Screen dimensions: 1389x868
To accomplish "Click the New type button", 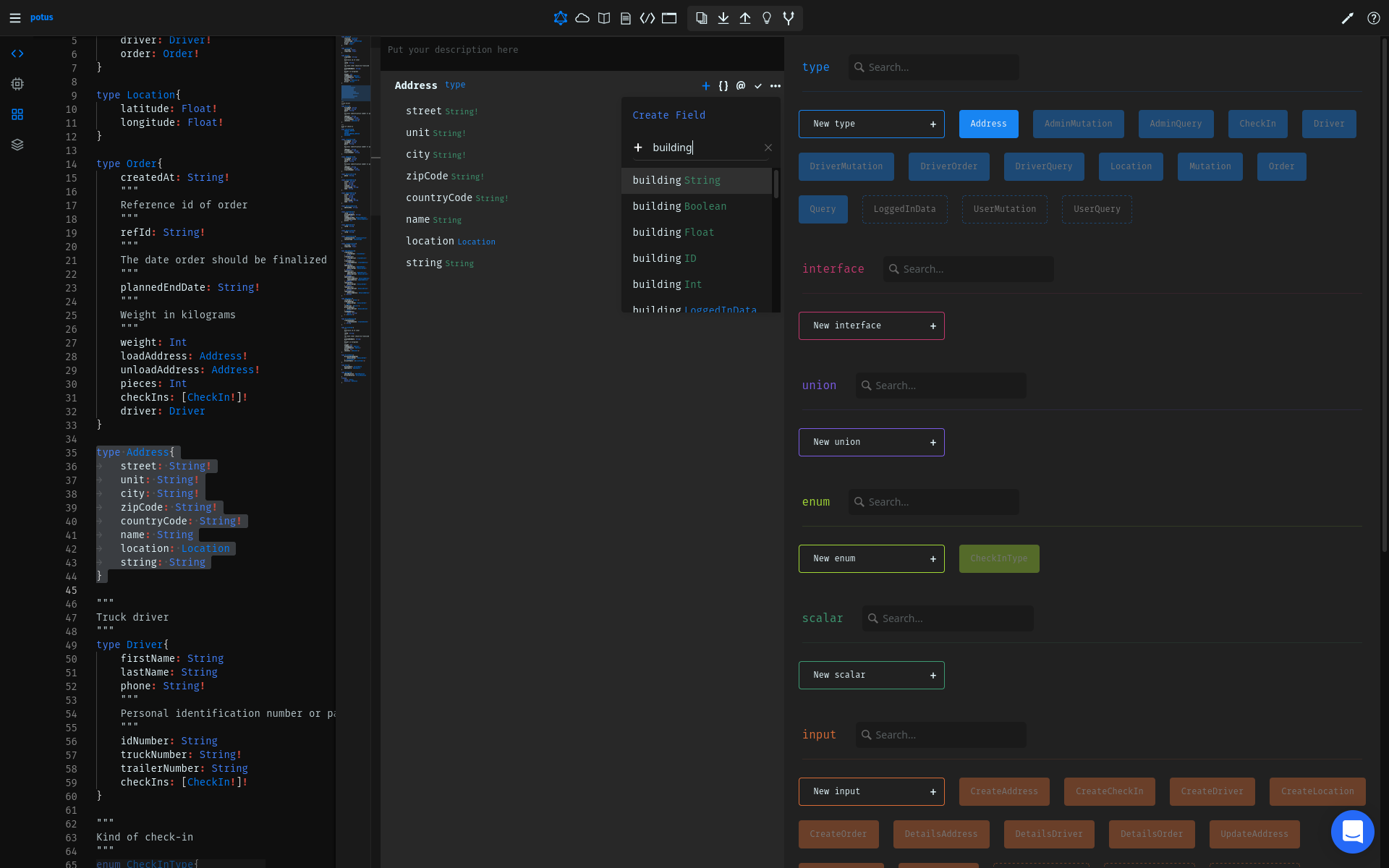I will 871,124.
